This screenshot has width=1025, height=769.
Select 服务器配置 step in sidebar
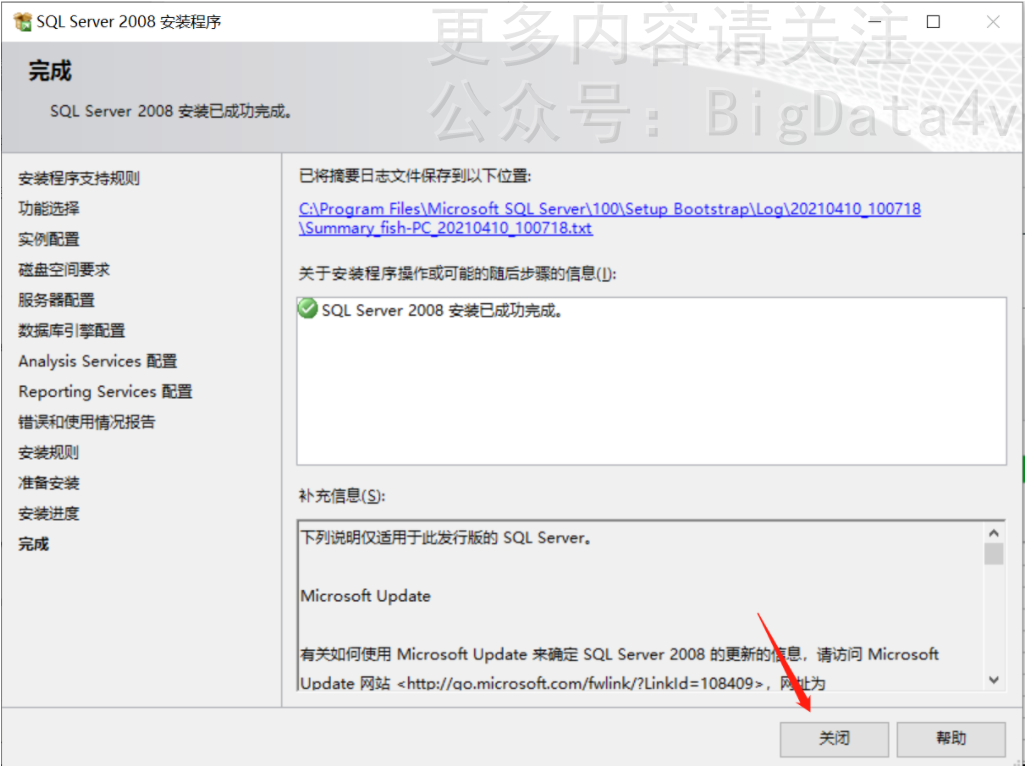[x=56, y=300]
